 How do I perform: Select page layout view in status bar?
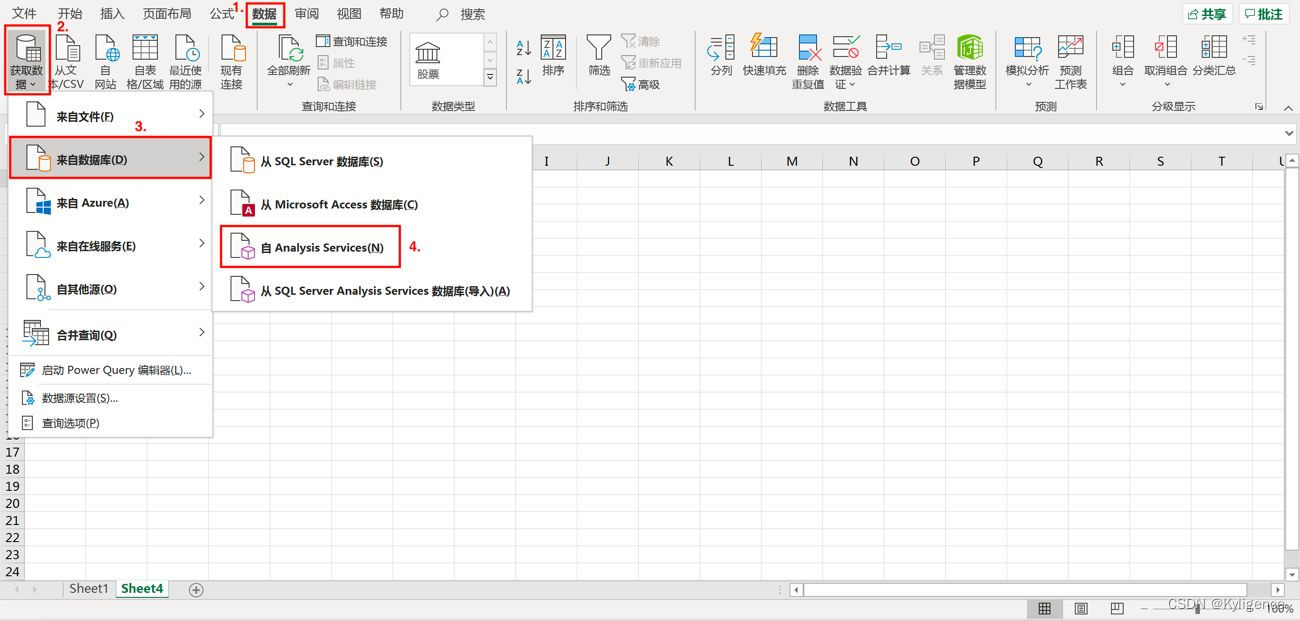click(x=1081, y=608)
